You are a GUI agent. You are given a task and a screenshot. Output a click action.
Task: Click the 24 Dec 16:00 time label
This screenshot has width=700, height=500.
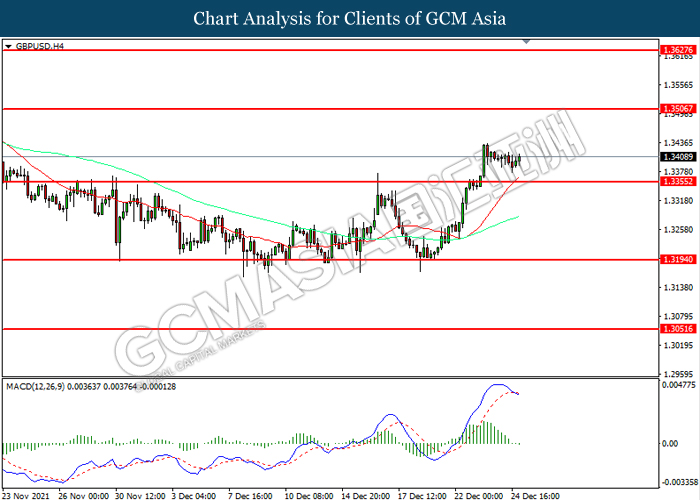[535, 496]
